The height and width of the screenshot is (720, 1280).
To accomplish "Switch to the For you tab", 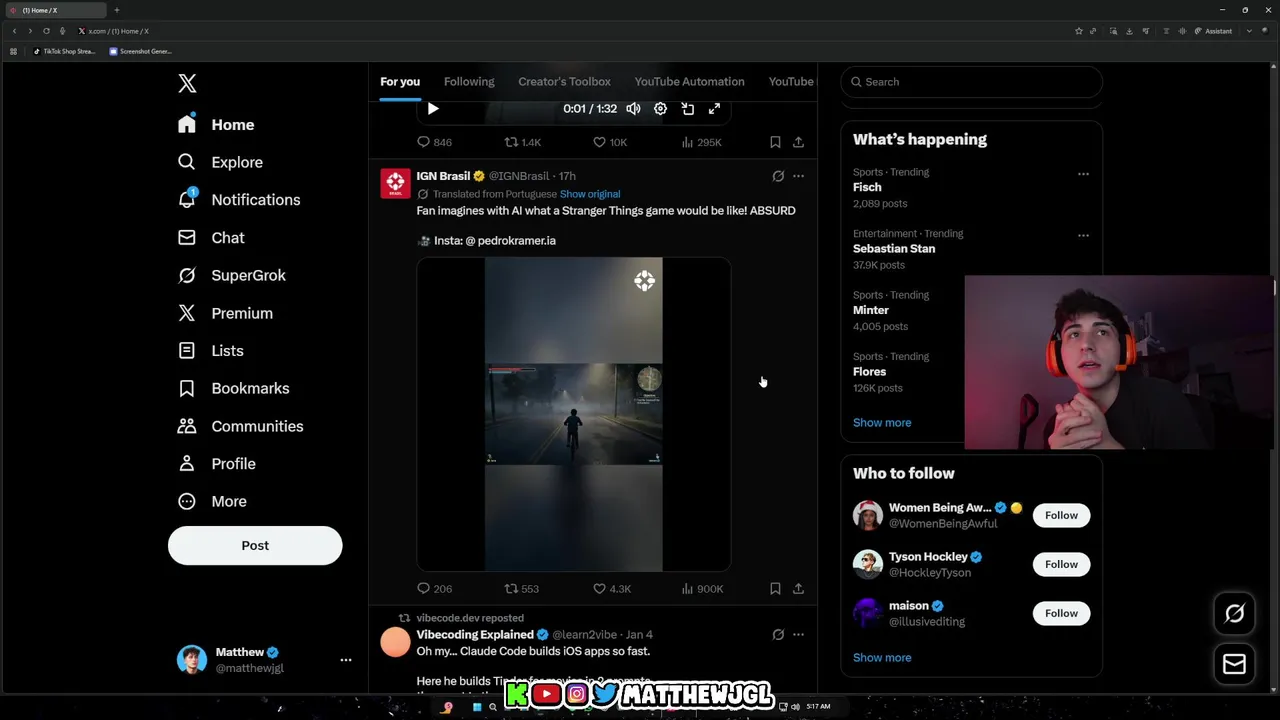I will (x=400, y=82).
